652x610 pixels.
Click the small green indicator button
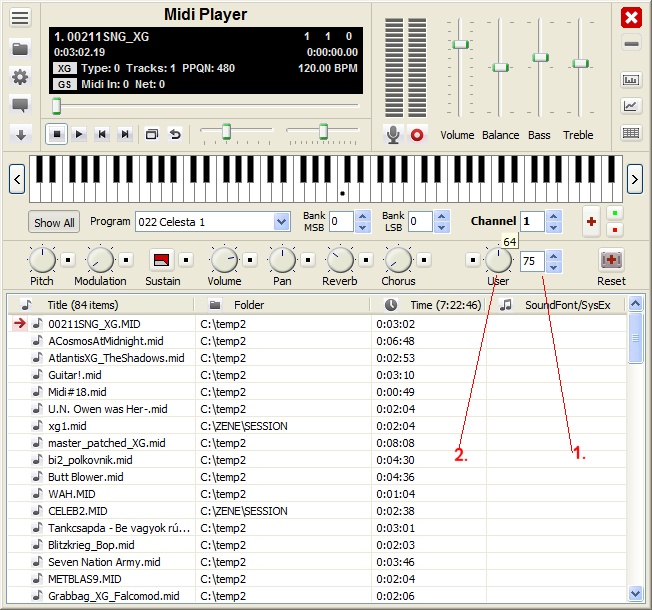point(615,213)
